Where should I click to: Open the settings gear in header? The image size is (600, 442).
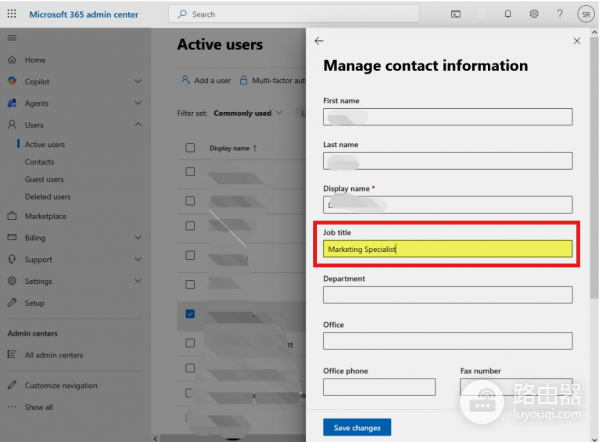pos(534,14)
